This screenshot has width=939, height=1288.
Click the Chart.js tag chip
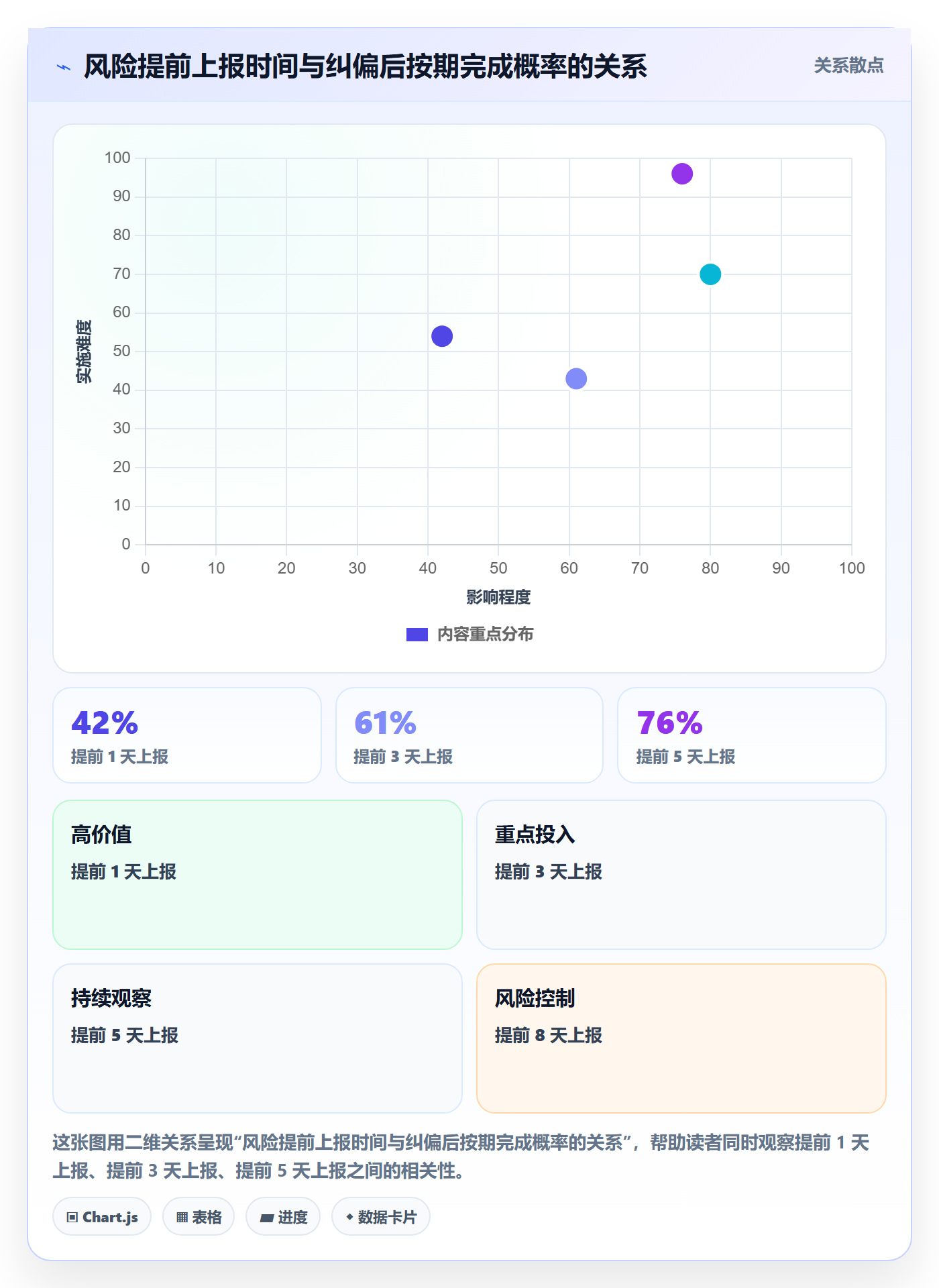pyautogui.click(x=102, y=1216)
